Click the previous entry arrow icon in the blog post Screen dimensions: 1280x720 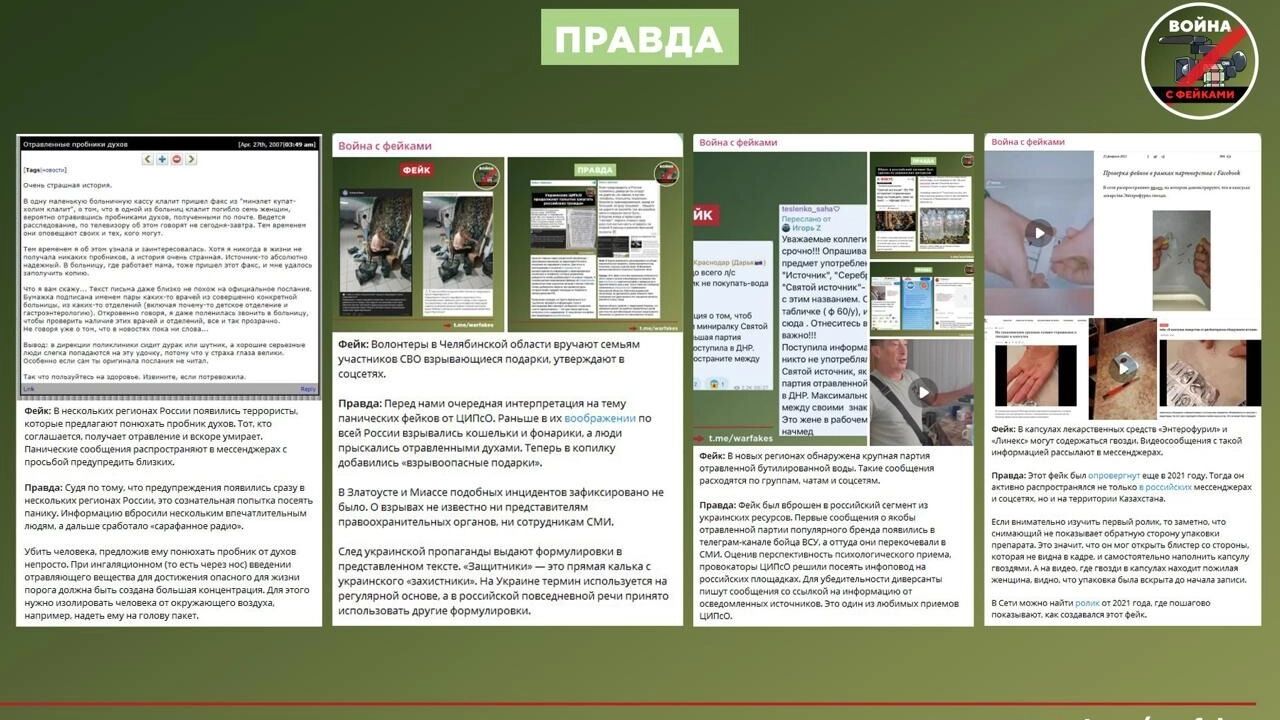pyautogui.click(x=147, y=159)
